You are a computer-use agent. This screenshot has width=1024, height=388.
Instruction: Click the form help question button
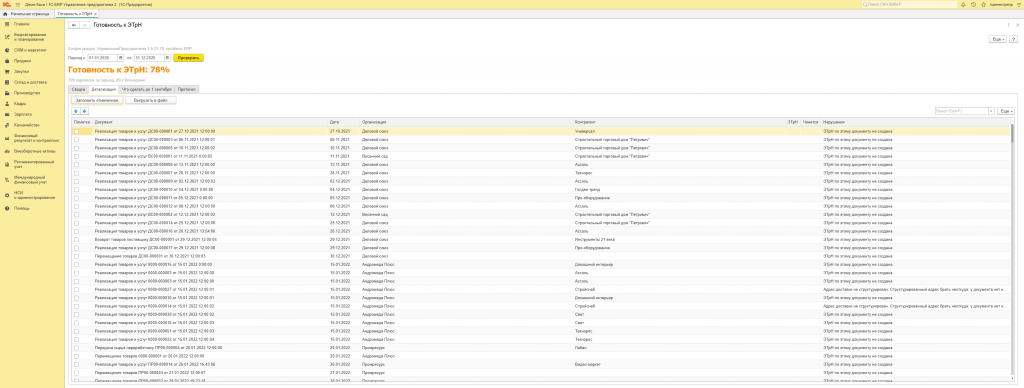(x=1014, y=39)
